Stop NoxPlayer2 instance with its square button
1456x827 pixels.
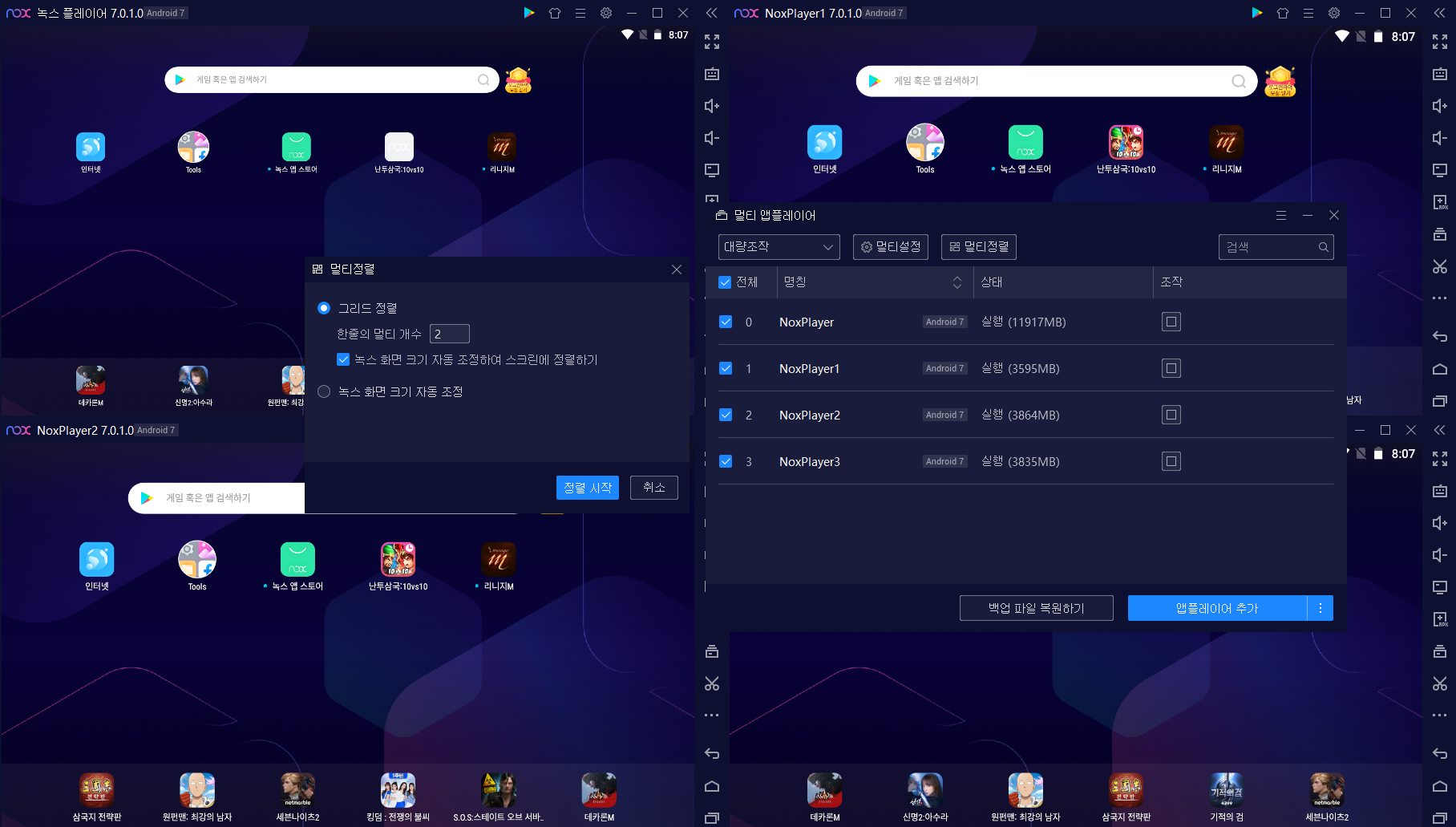(1171, 415)
